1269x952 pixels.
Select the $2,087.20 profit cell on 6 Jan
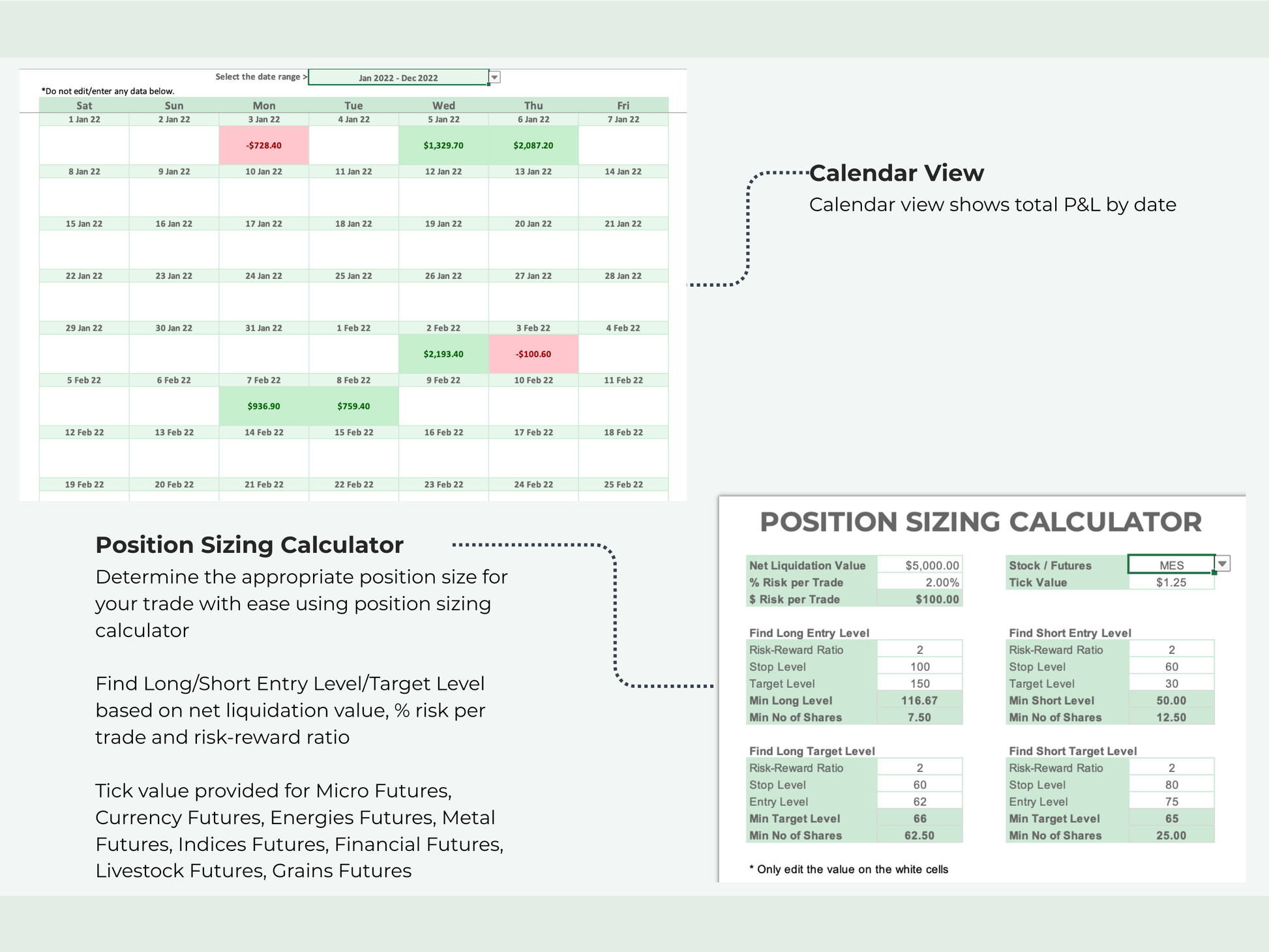click(533, 145)
